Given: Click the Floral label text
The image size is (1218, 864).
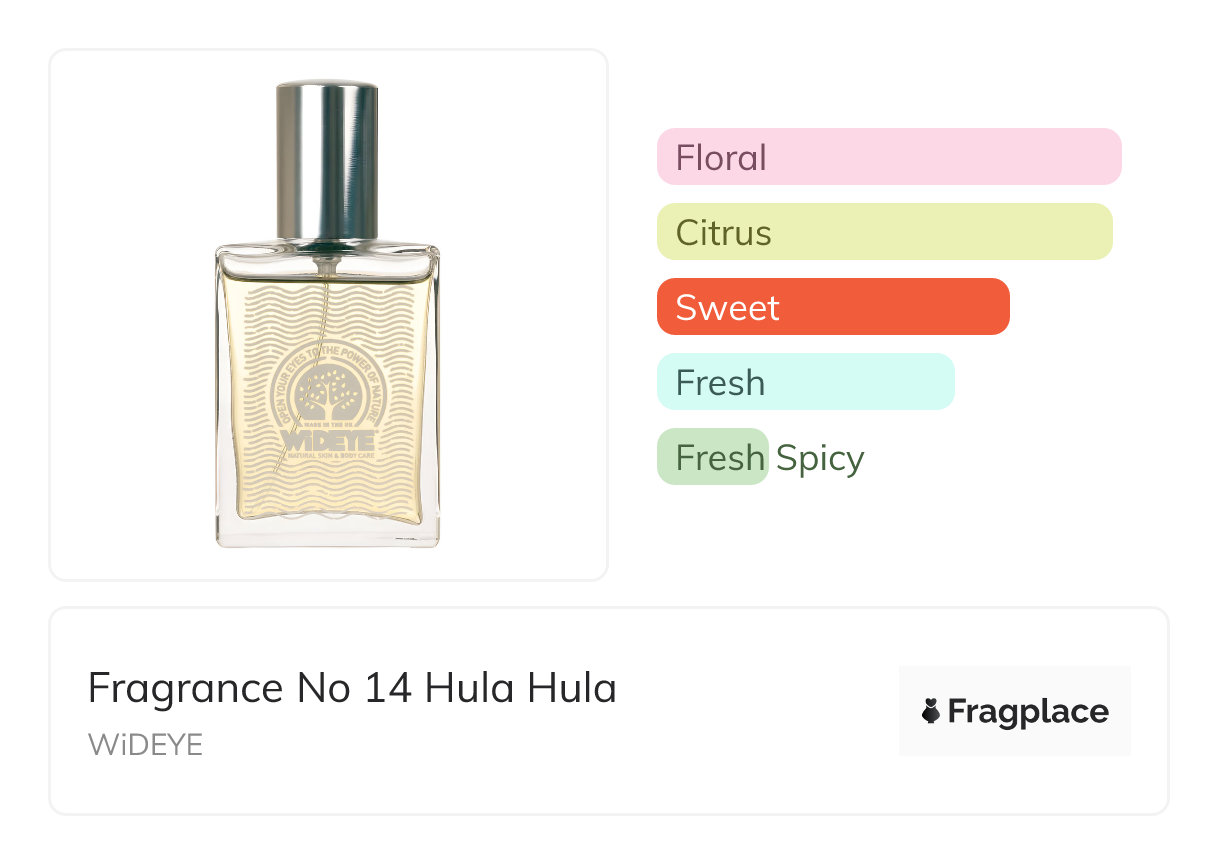Looking at the screenshot, I should pos(721,158).
